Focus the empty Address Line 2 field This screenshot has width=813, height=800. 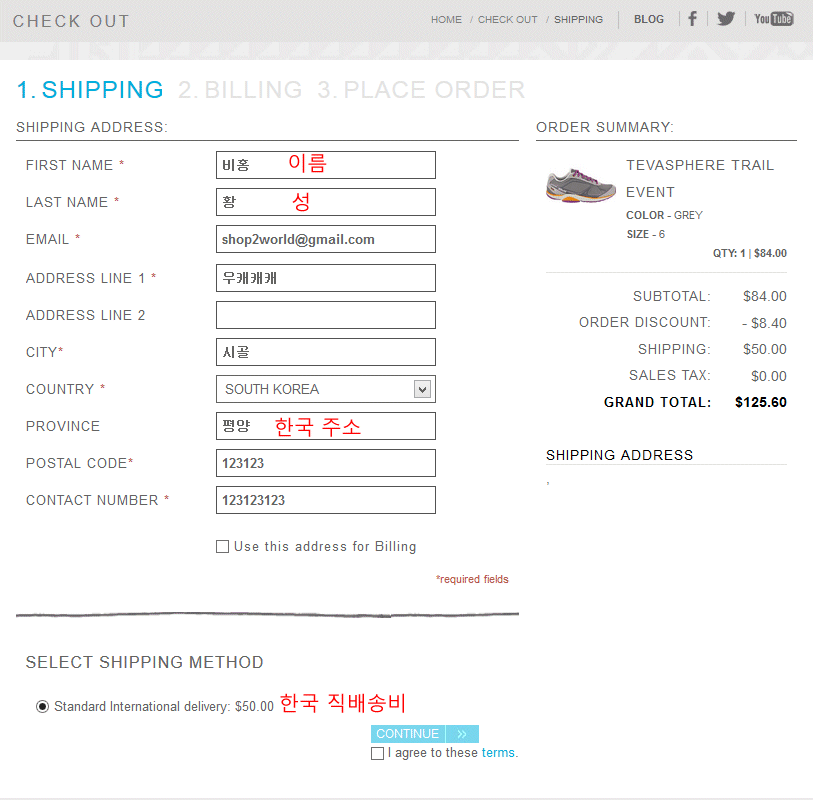[325, 315]
